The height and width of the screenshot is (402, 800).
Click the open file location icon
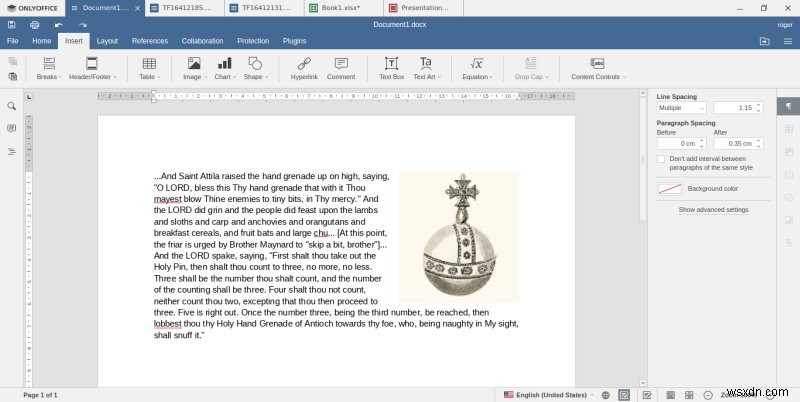(764, 41)
